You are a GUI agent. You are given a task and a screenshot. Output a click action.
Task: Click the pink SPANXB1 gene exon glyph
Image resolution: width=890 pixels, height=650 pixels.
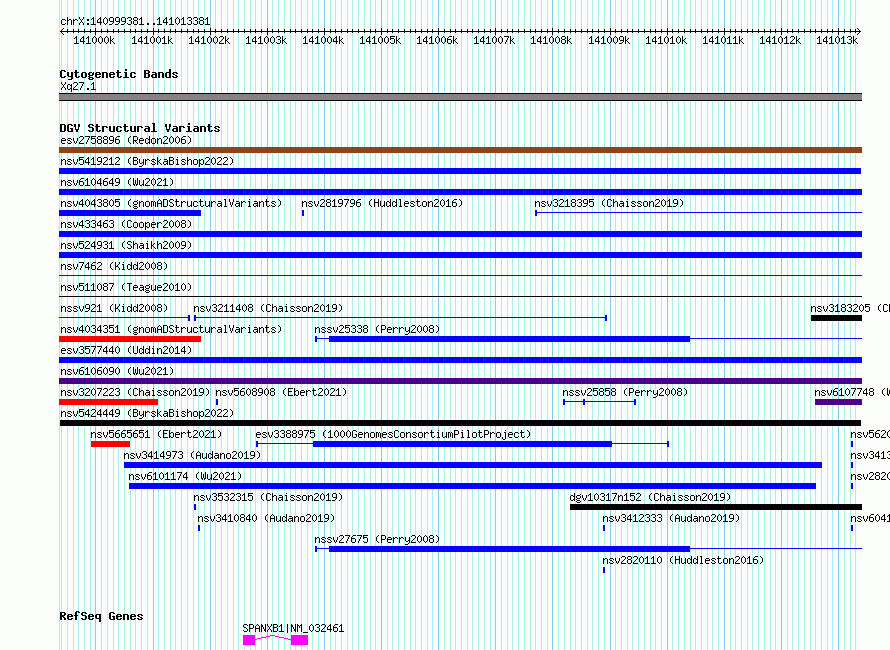275,640
